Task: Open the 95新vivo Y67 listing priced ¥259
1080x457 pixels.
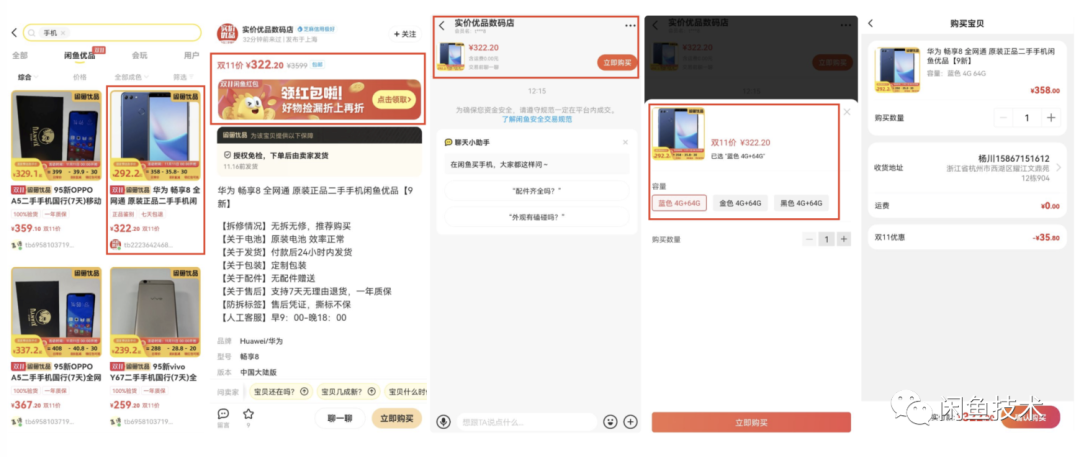Action: pos(156,347)
